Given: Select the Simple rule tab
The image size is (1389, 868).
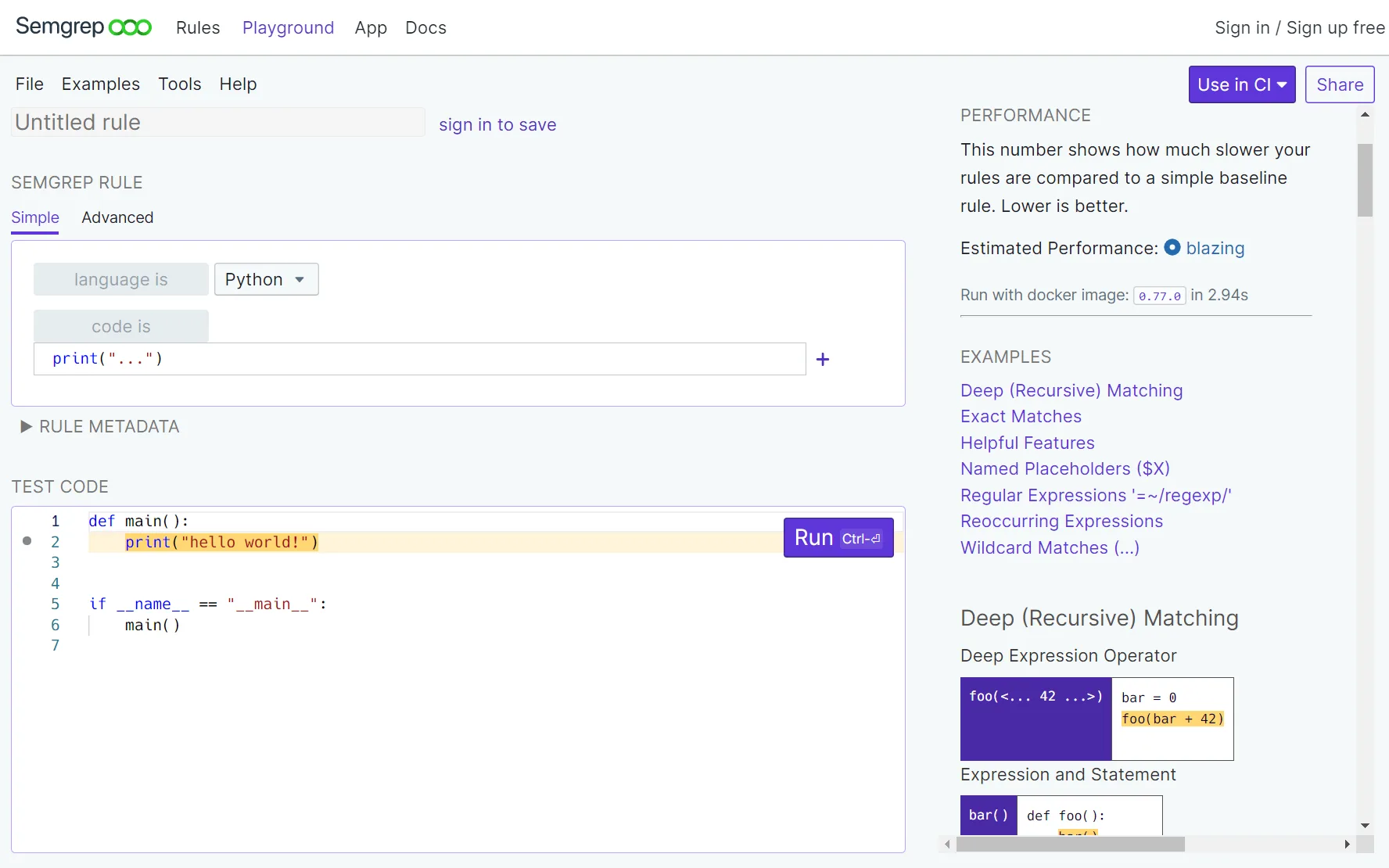Looking at the screenshot, I should 34,218.
